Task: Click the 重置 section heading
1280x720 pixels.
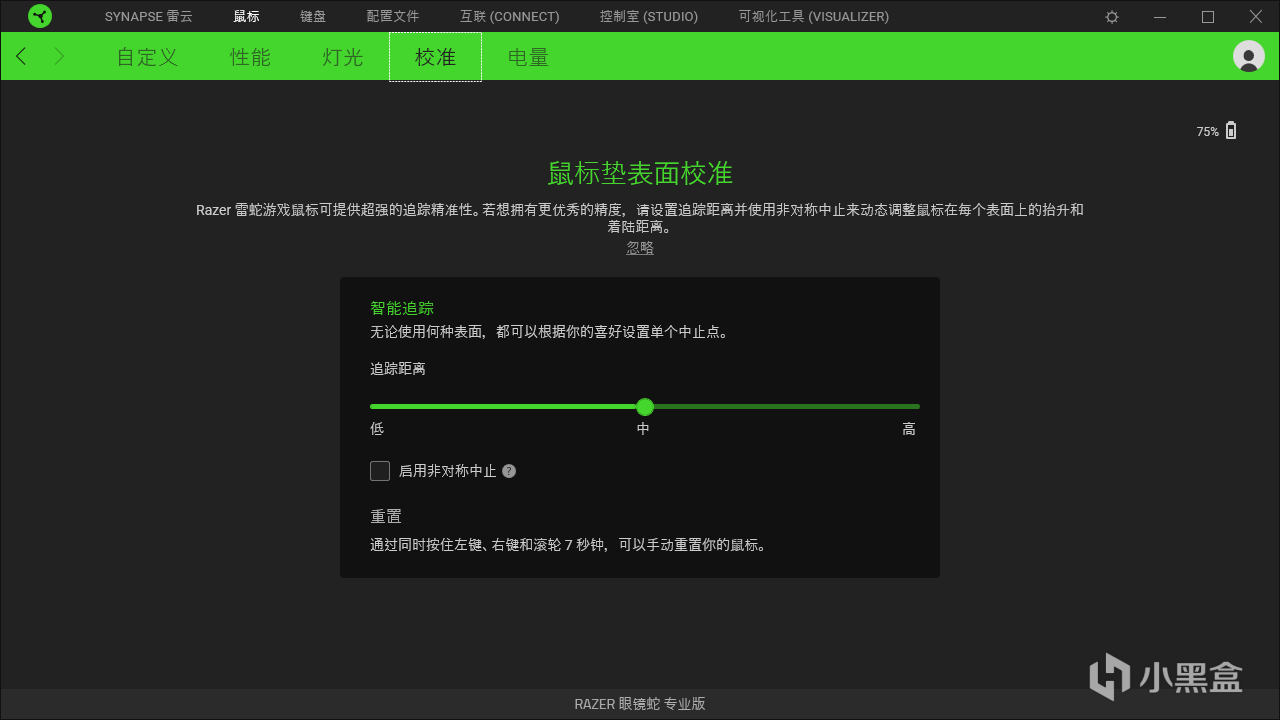Action: coord(386,516)
